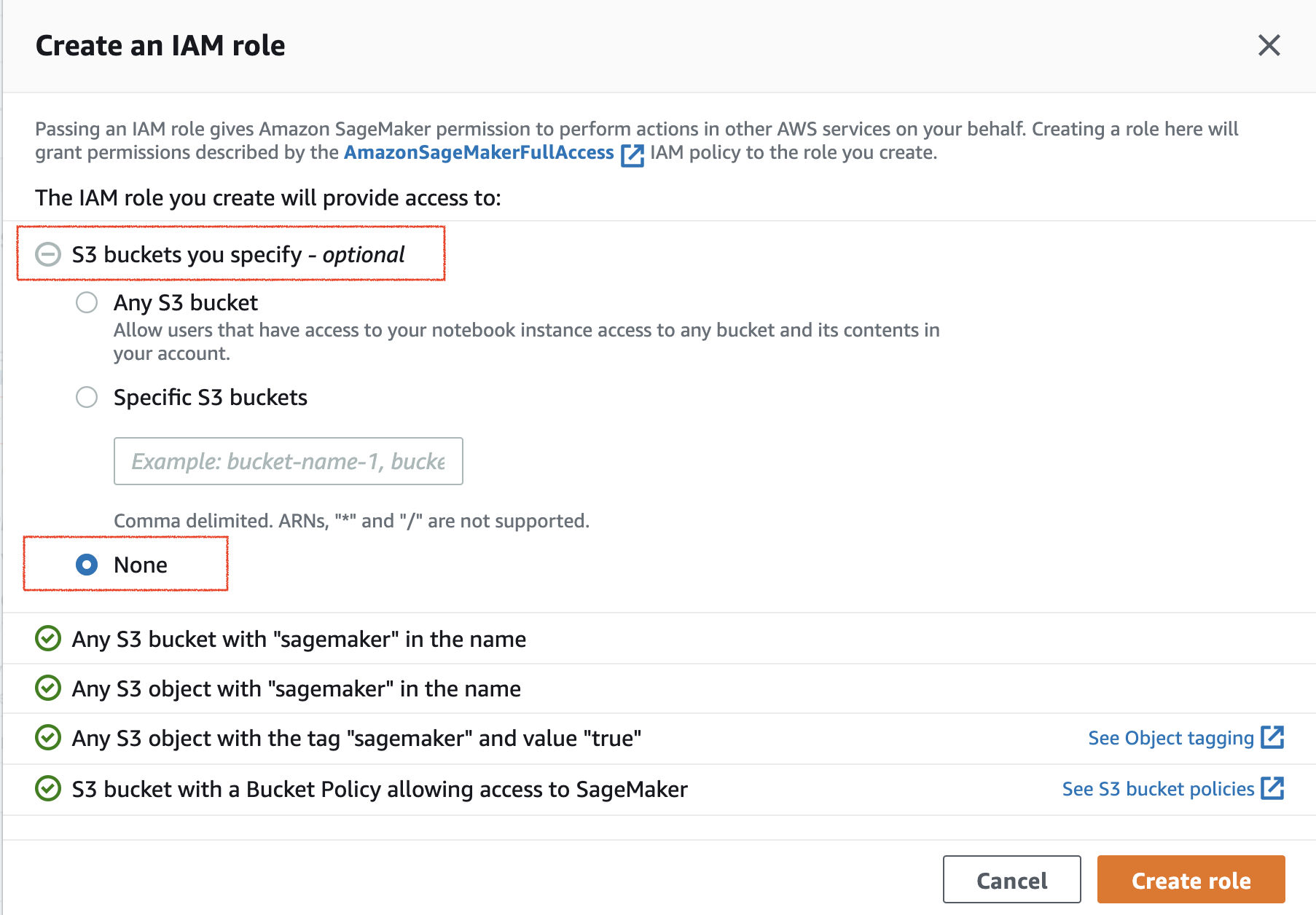
Task: Click the external link icon next to See Object tagging
Action: (1274, 738)
